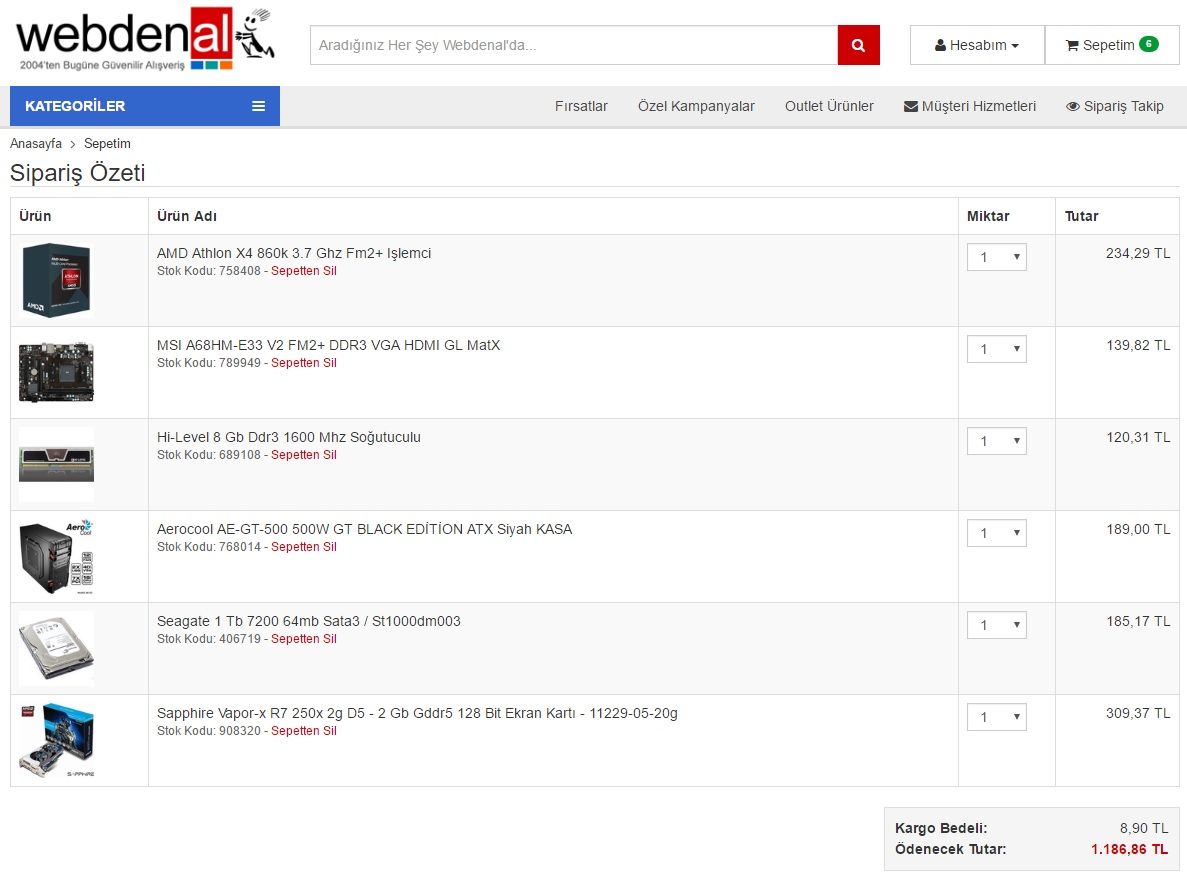Open quantity dropdown for Seagate 1 Tb
This screenshot has height=880, width=1187.
tap(997, 625)
